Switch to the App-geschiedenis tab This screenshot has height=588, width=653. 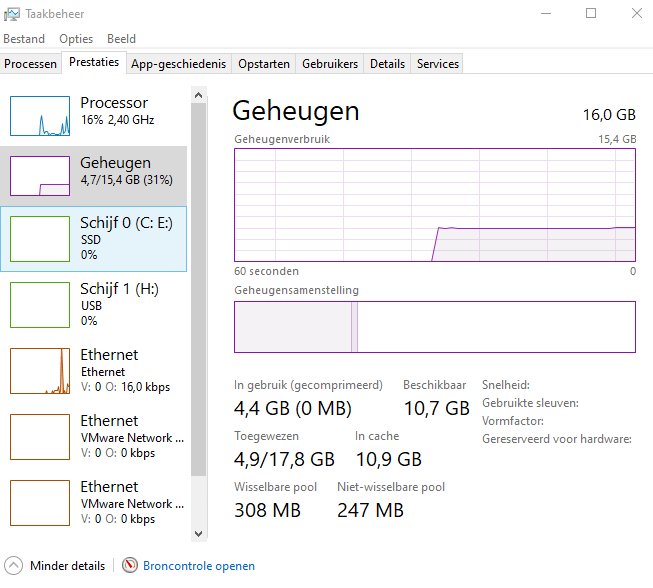pos(179,64)
